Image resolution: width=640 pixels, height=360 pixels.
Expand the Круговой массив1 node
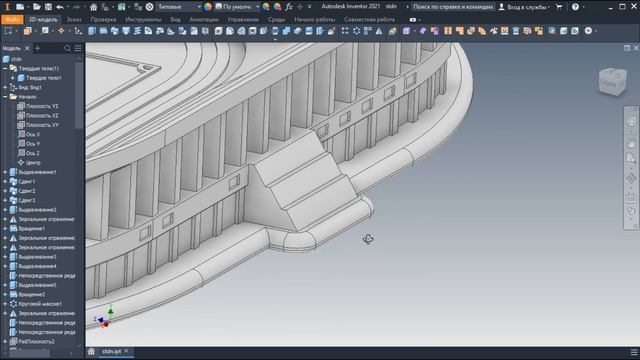(x=5, y=304)
